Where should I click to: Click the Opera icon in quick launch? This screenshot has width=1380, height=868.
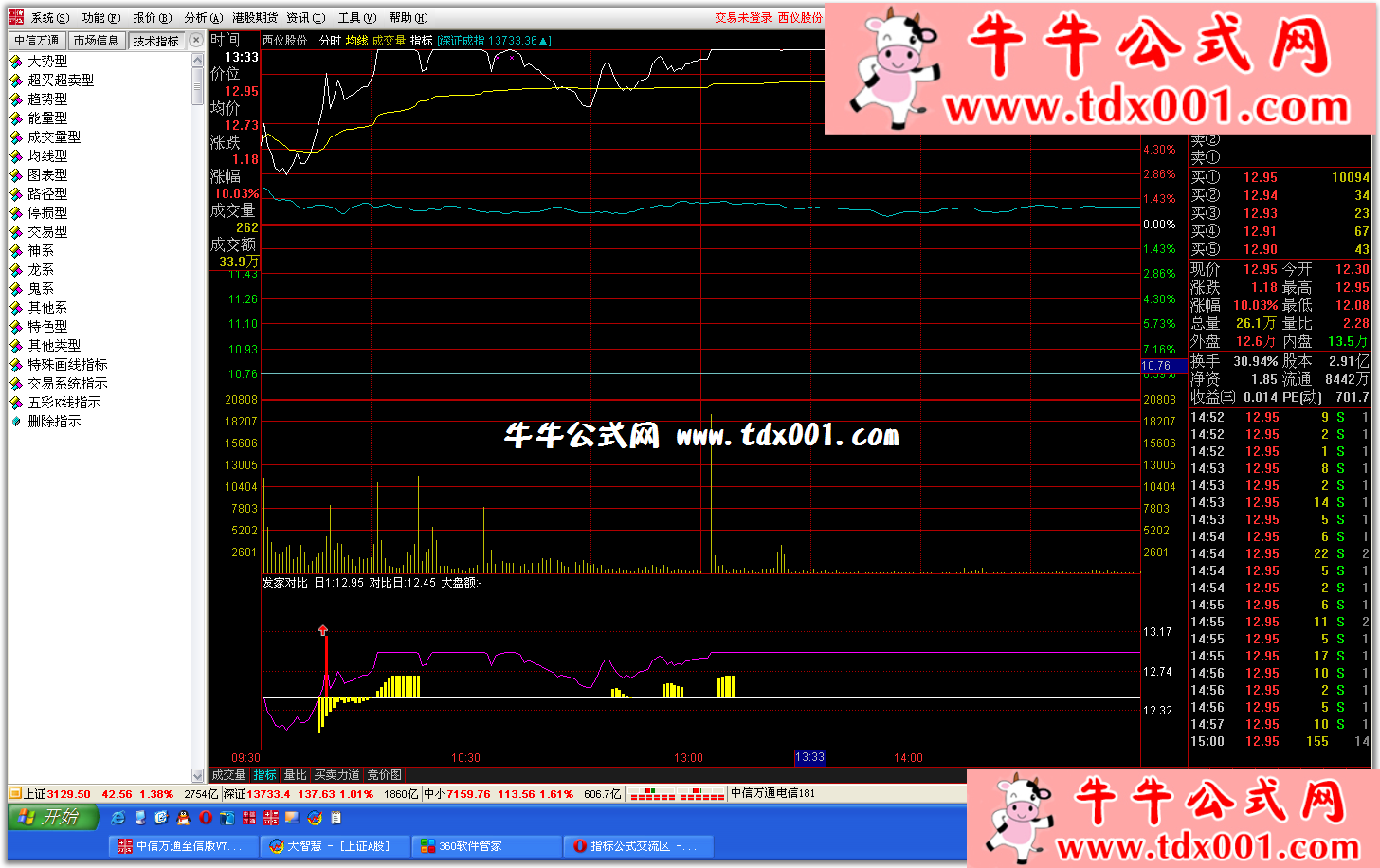point(206,818)
